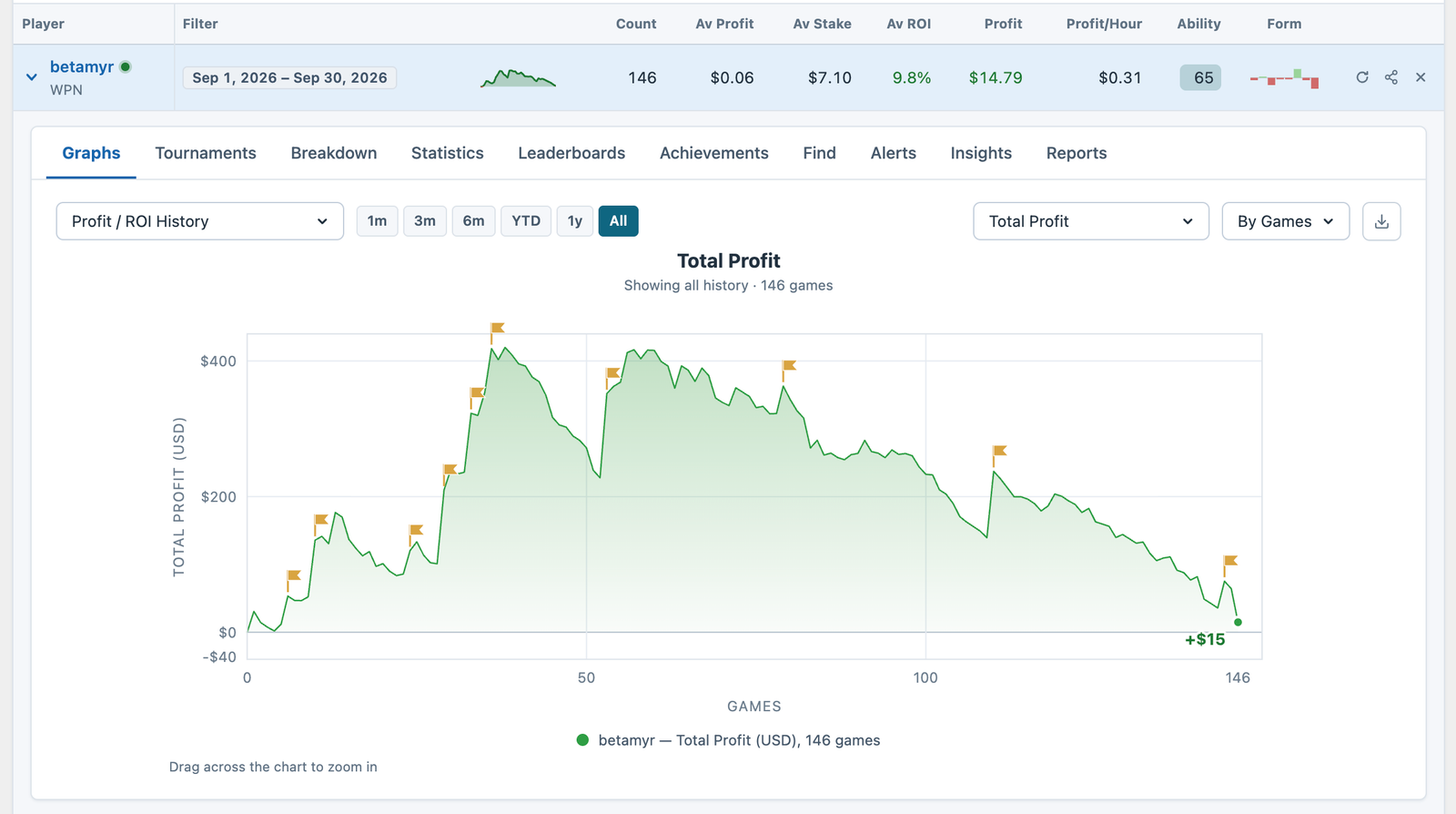The height and width of the screenshot is (814, 1456).
Task: Collapse the betamyr row chevron
Action: [32, 77]
